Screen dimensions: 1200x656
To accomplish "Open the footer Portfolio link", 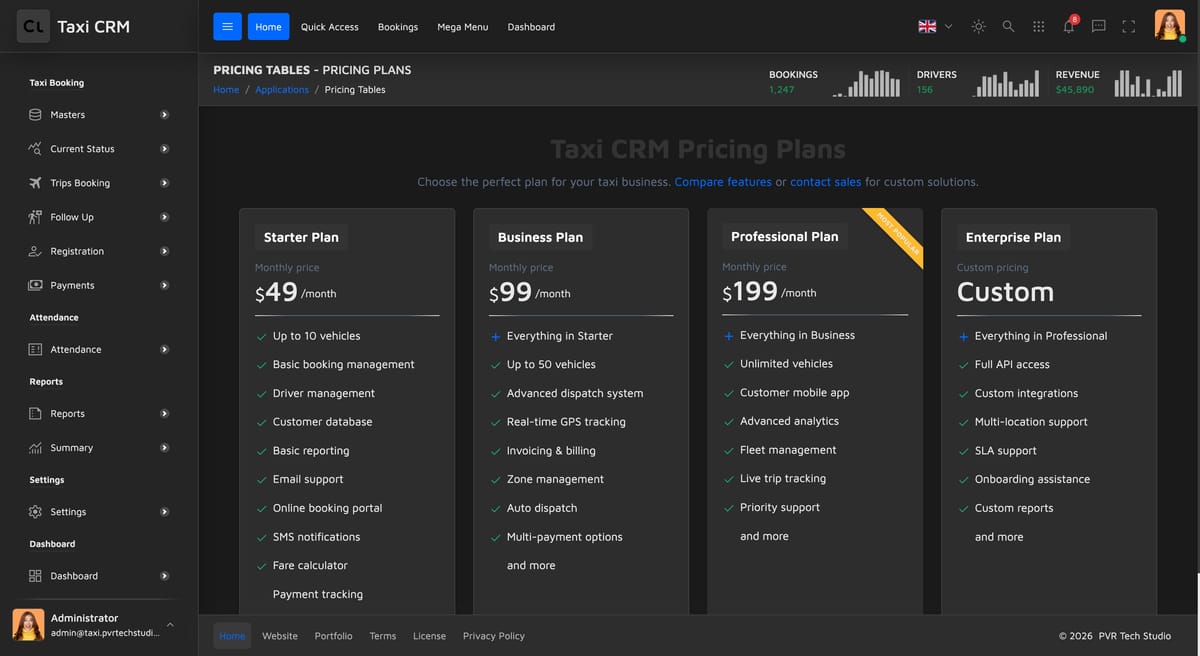I will [x=333, y=636].
